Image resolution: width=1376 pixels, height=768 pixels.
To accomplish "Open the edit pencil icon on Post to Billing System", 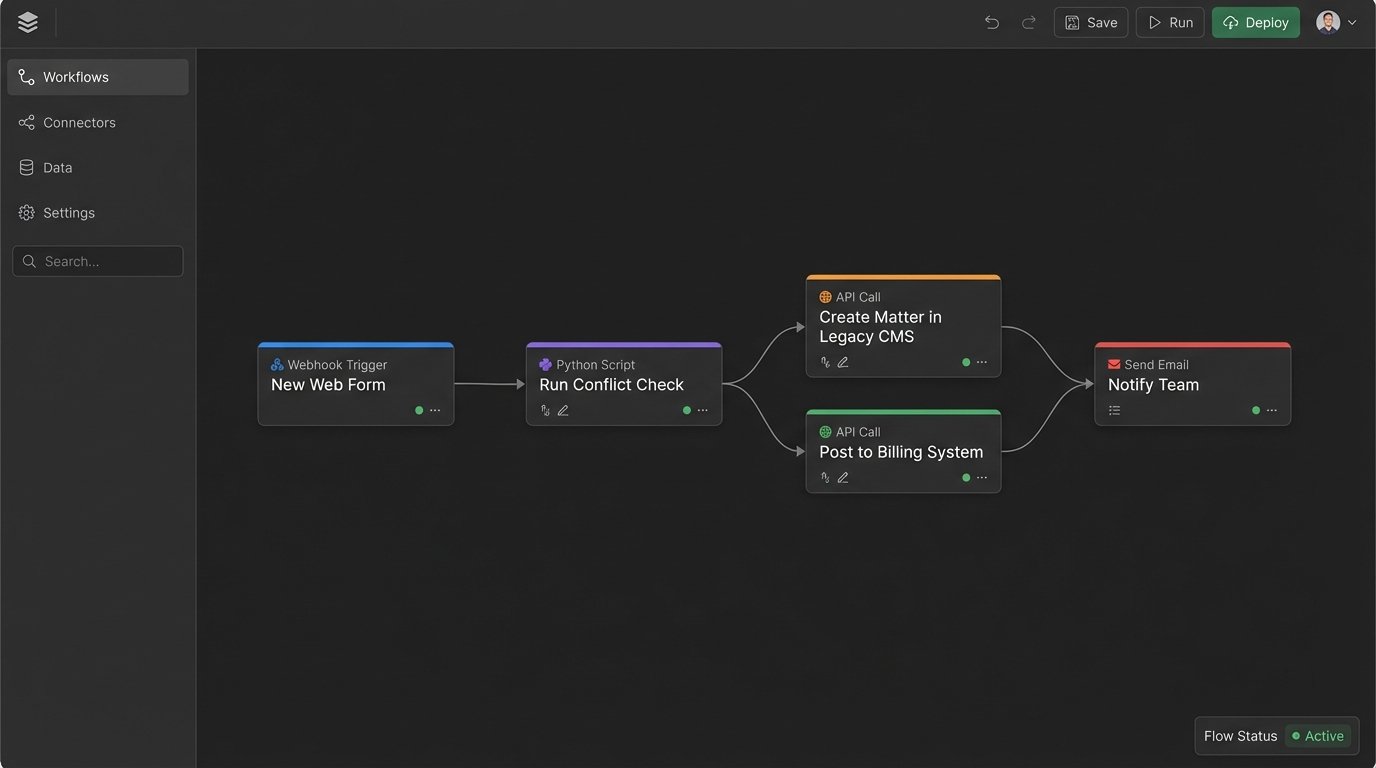I will pos(843,477).
